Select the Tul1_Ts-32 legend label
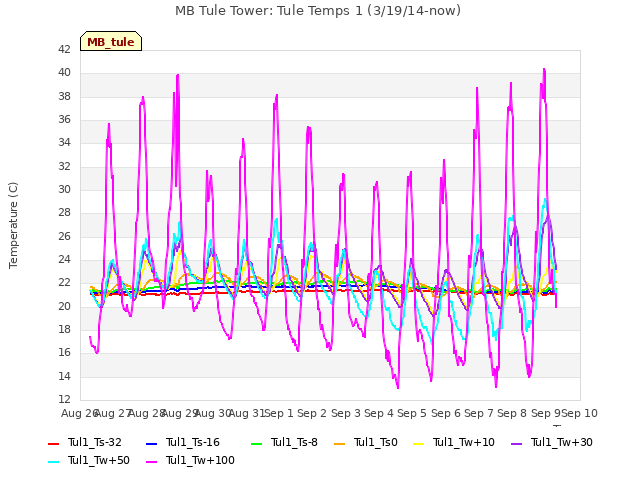 click(x=95, y=442)
